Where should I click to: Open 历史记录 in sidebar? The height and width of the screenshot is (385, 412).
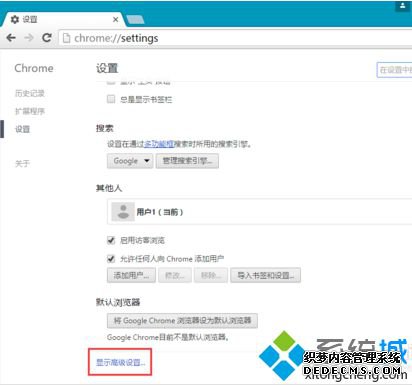pyautogui.click(x=30, y=93)
